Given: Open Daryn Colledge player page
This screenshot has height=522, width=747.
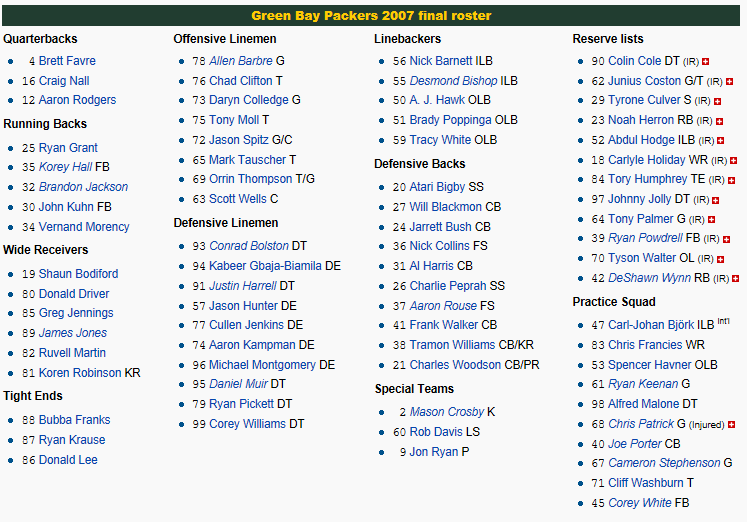Looking at the screenshot, I should click(x=249, y=100).
